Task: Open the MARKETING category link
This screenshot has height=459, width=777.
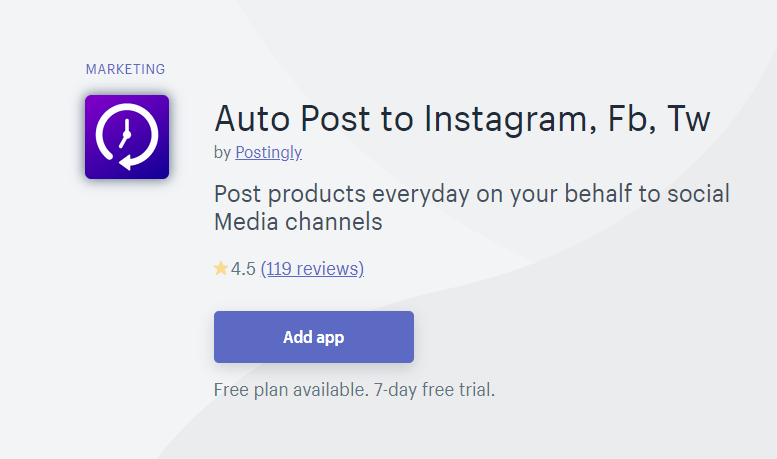Action: point(125,69)
